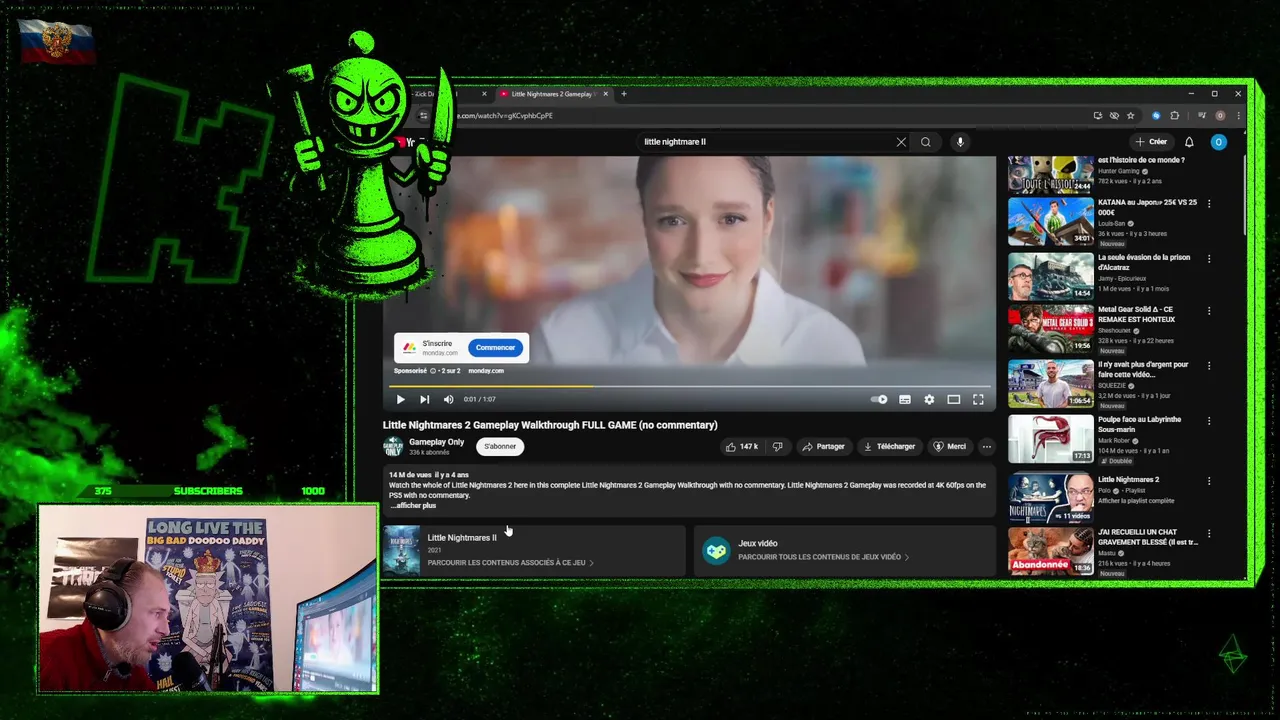Viewport: 1280px width, 720px height.
Task: Open the Abandonnée cat video thumbnail
Action: coord(1051,551)
